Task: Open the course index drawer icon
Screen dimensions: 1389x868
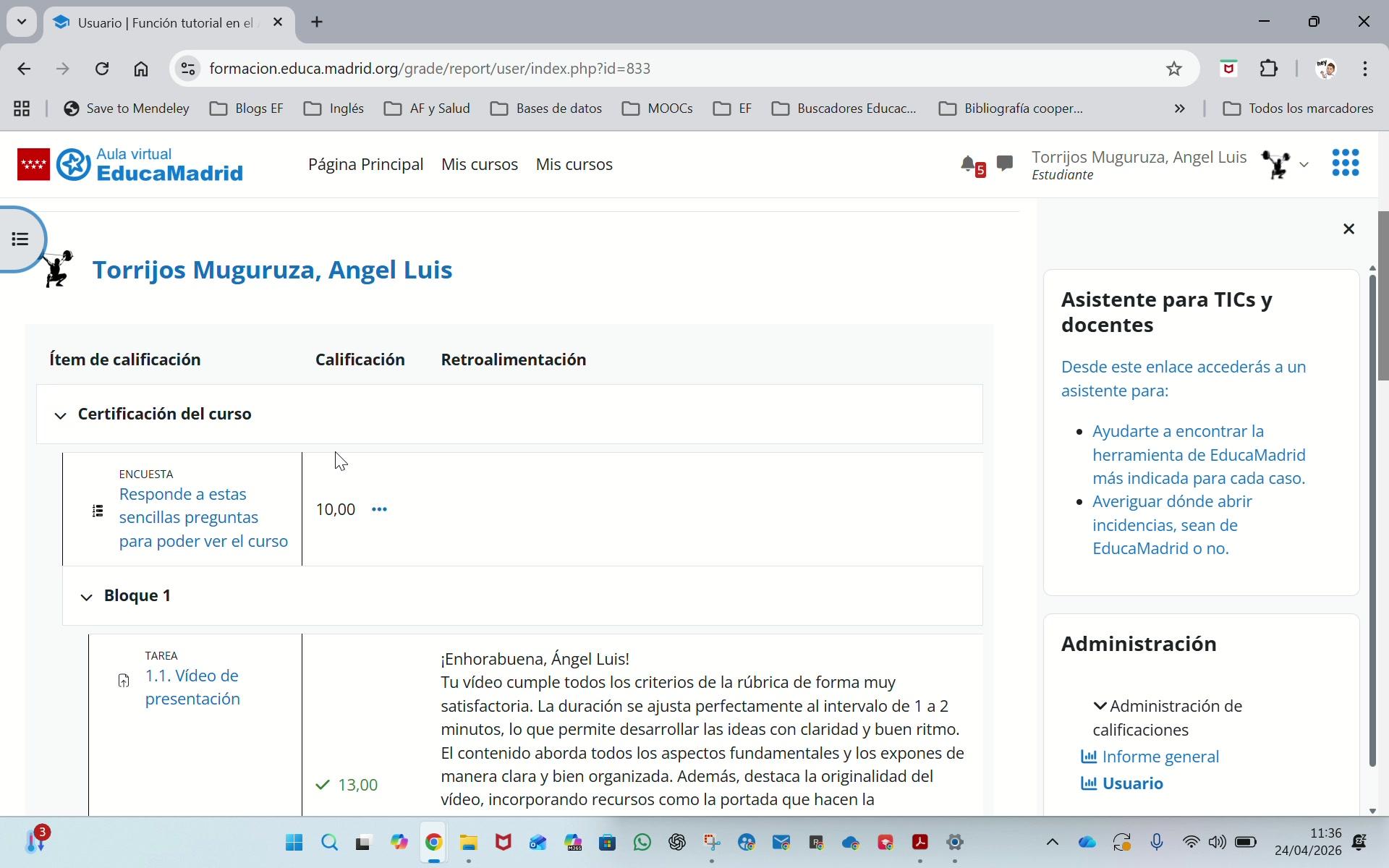Action: point(20,239)
